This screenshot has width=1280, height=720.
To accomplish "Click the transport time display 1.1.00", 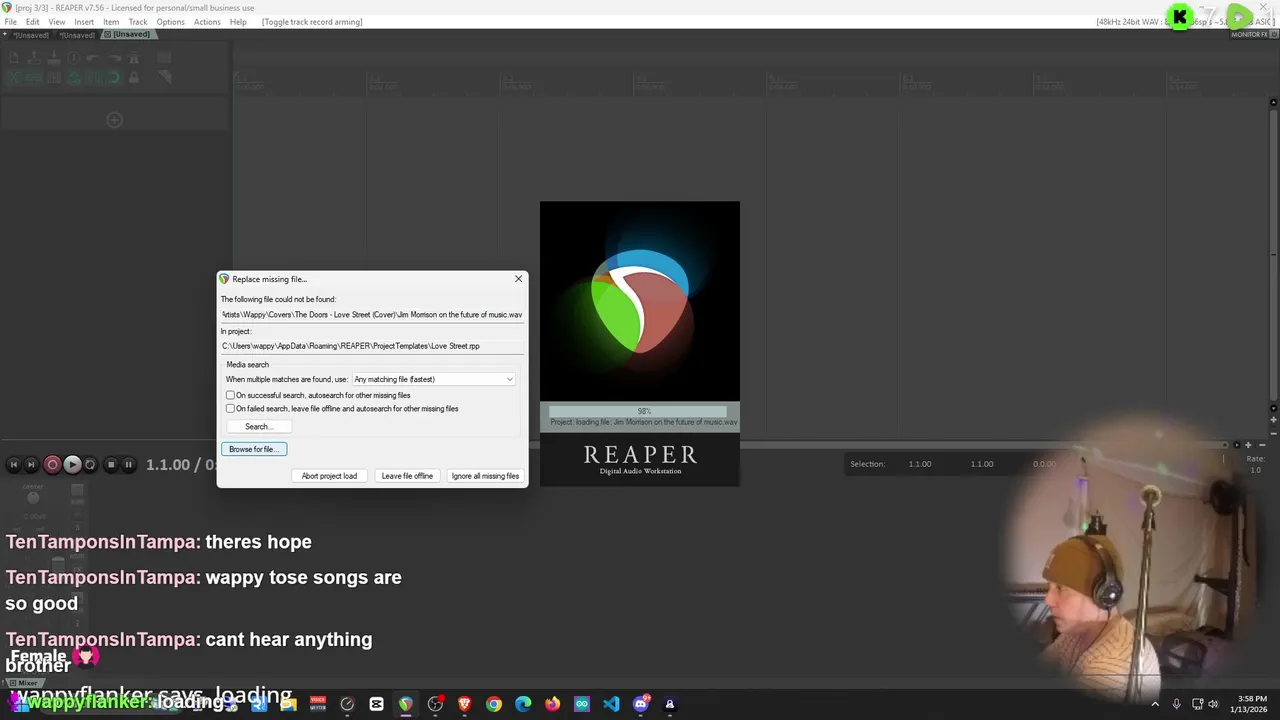I will point(168,465).
